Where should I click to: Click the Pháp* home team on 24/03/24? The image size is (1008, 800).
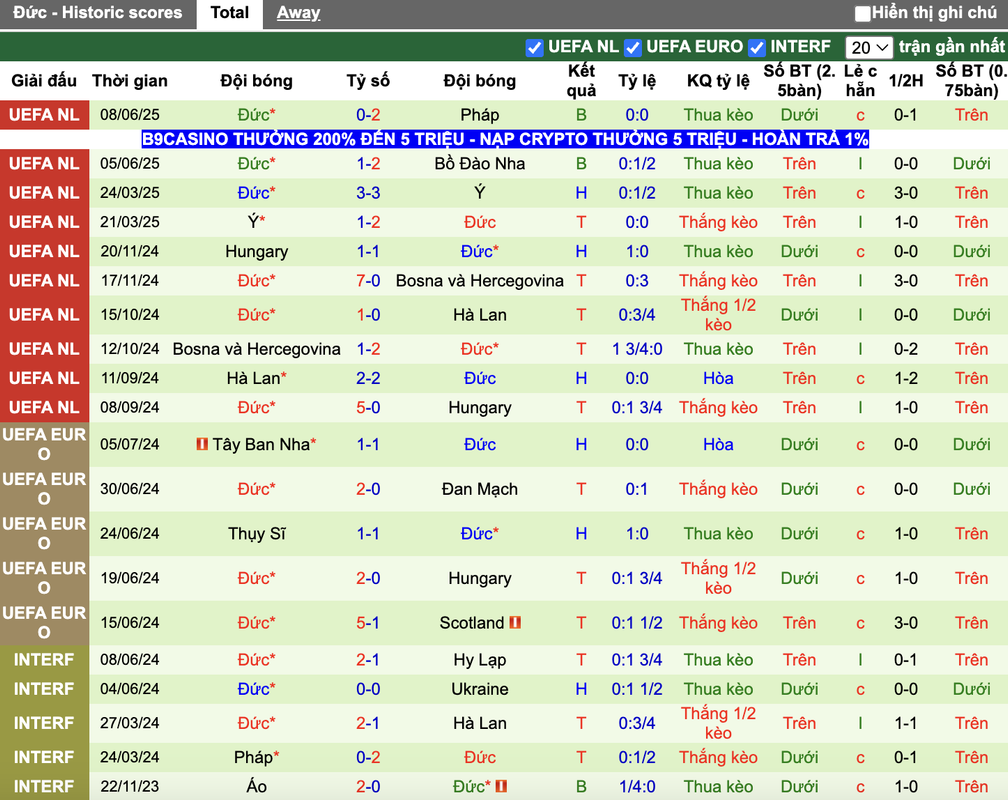point(256,758)
